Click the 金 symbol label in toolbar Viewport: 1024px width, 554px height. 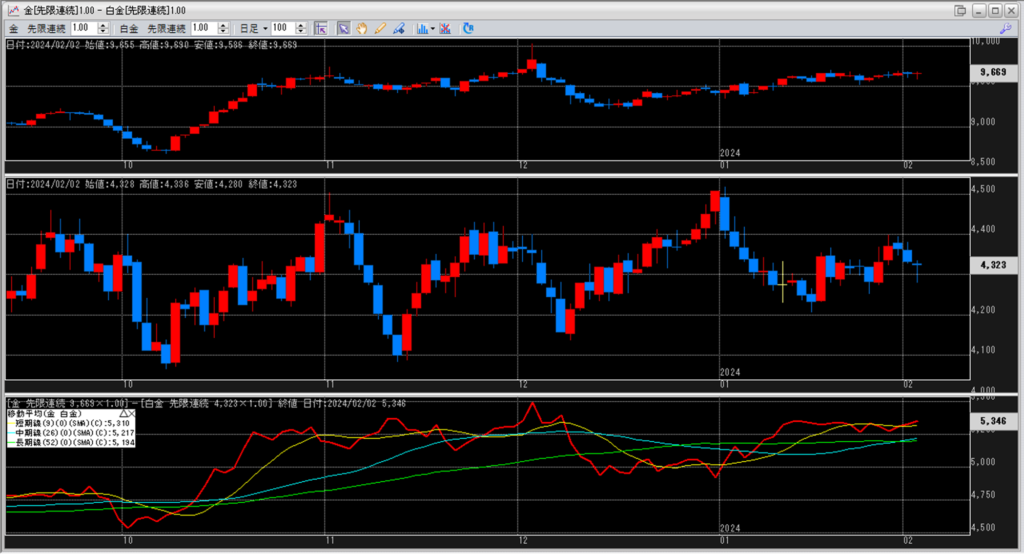click(x=14, y=28)
